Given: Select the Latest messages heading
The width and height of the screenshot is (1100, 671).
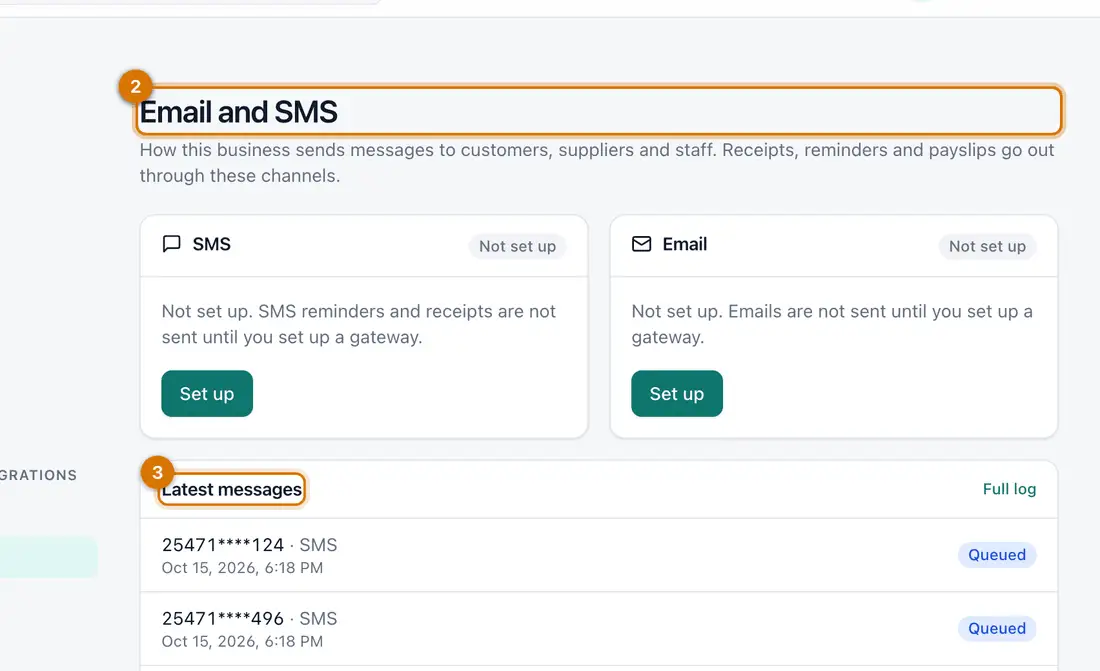Looking at the screenshot, I should (232, 489).
